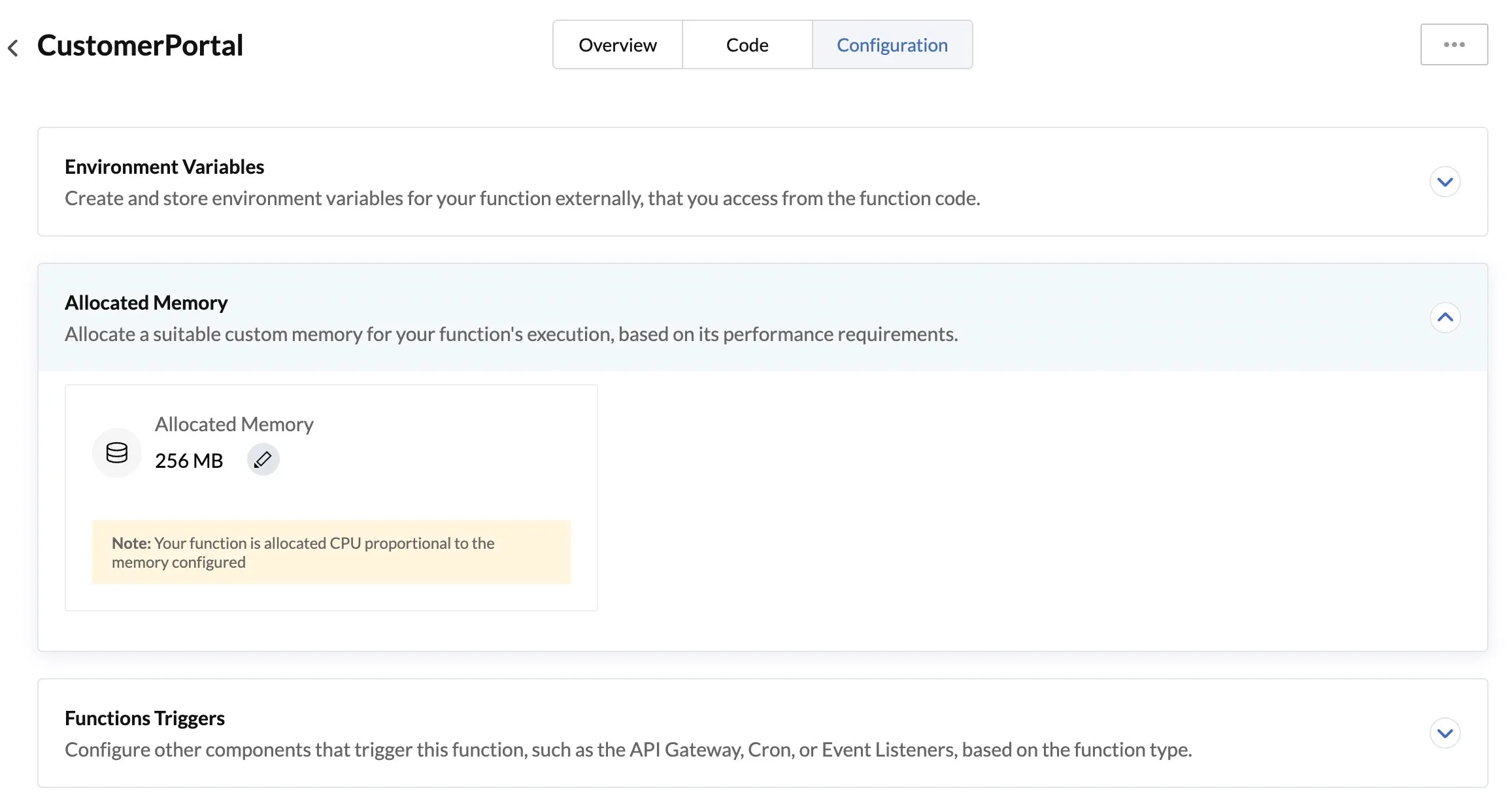Click the Allocated Memory section heading
This screenshot has height=801, width=1512.
146,303
